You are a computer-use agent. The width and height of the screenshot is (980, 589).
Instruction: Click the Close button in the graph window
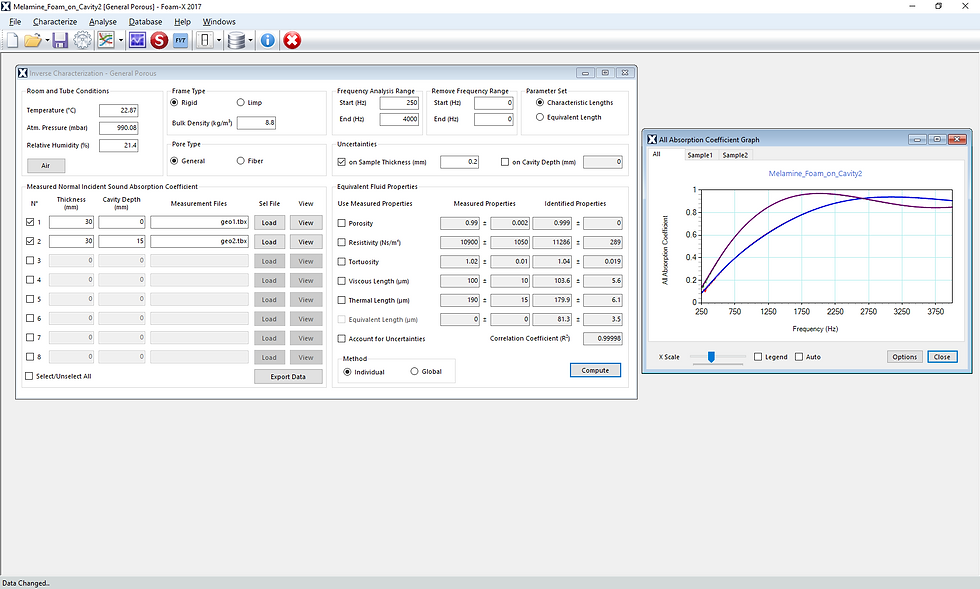(x=942, y=356)
